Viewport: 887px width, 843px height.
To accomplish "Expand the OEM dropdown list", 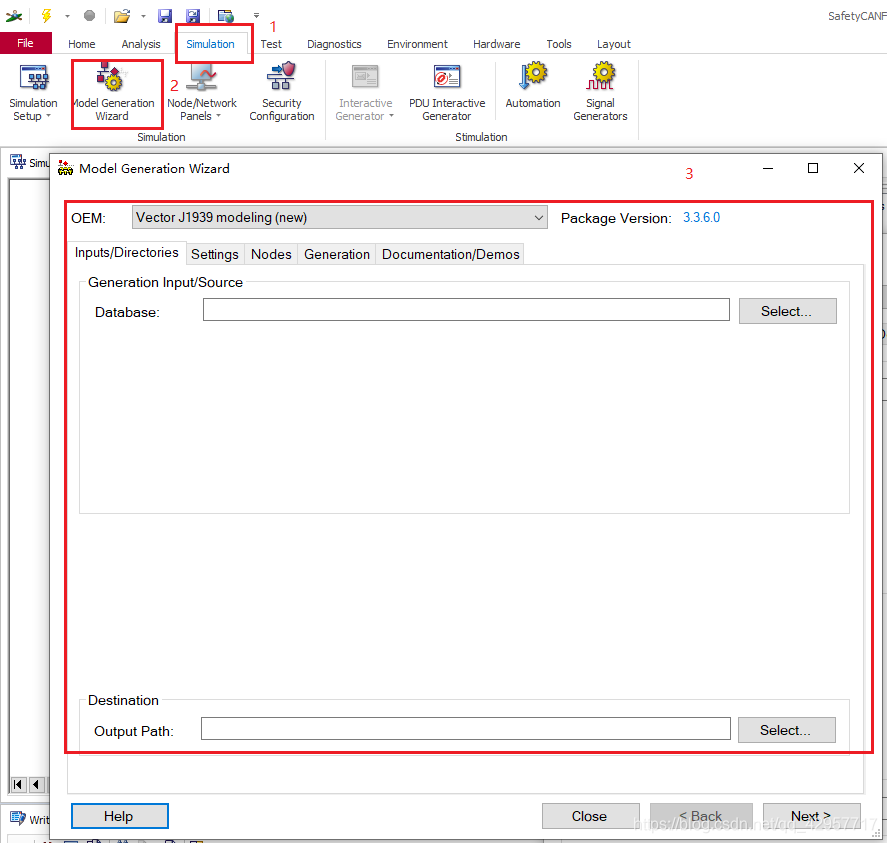I will pyautogui.click(x=539, y=217).
